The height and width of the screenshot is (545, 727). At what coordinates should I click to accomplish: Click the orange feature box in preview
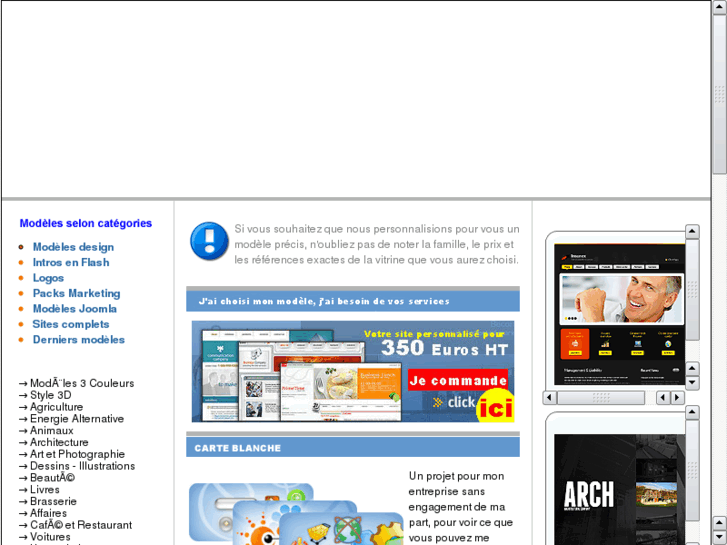[x=575, y=344]
